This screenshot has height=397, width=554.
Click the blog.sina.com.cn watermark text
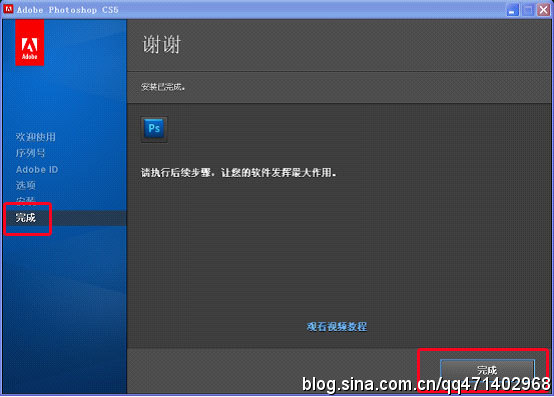[x=426, y=384]
